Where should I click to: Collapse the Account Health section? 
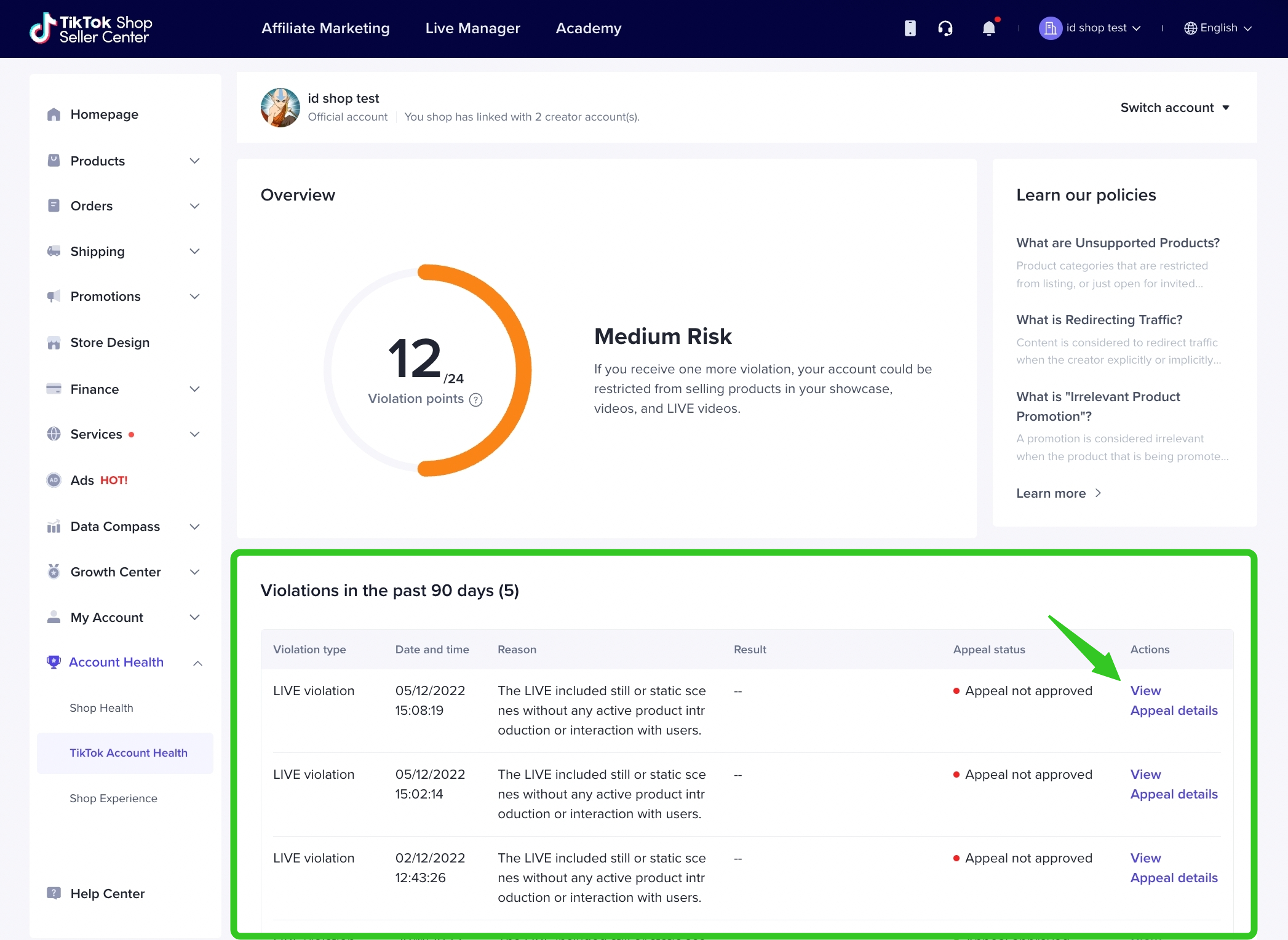[197, 663]
